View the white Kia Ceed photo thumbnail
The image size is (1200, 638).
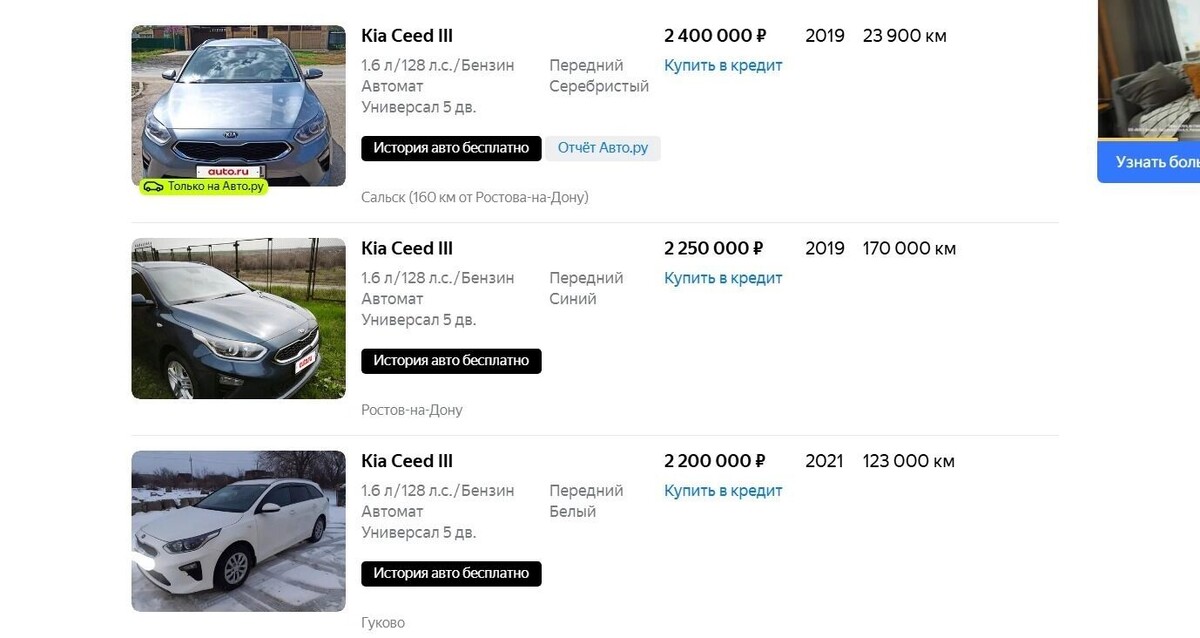(238, 531)
